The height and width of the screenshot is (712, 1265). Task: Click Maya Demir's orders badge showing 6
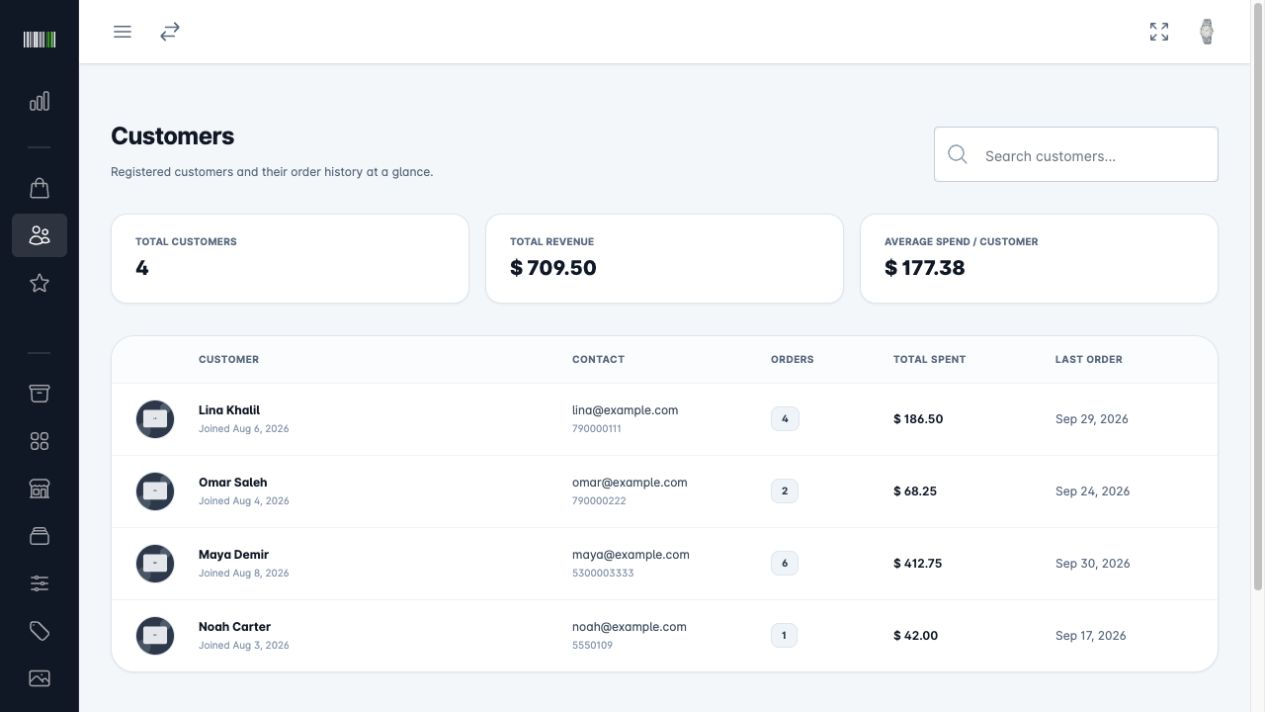[x=785, y=563]
